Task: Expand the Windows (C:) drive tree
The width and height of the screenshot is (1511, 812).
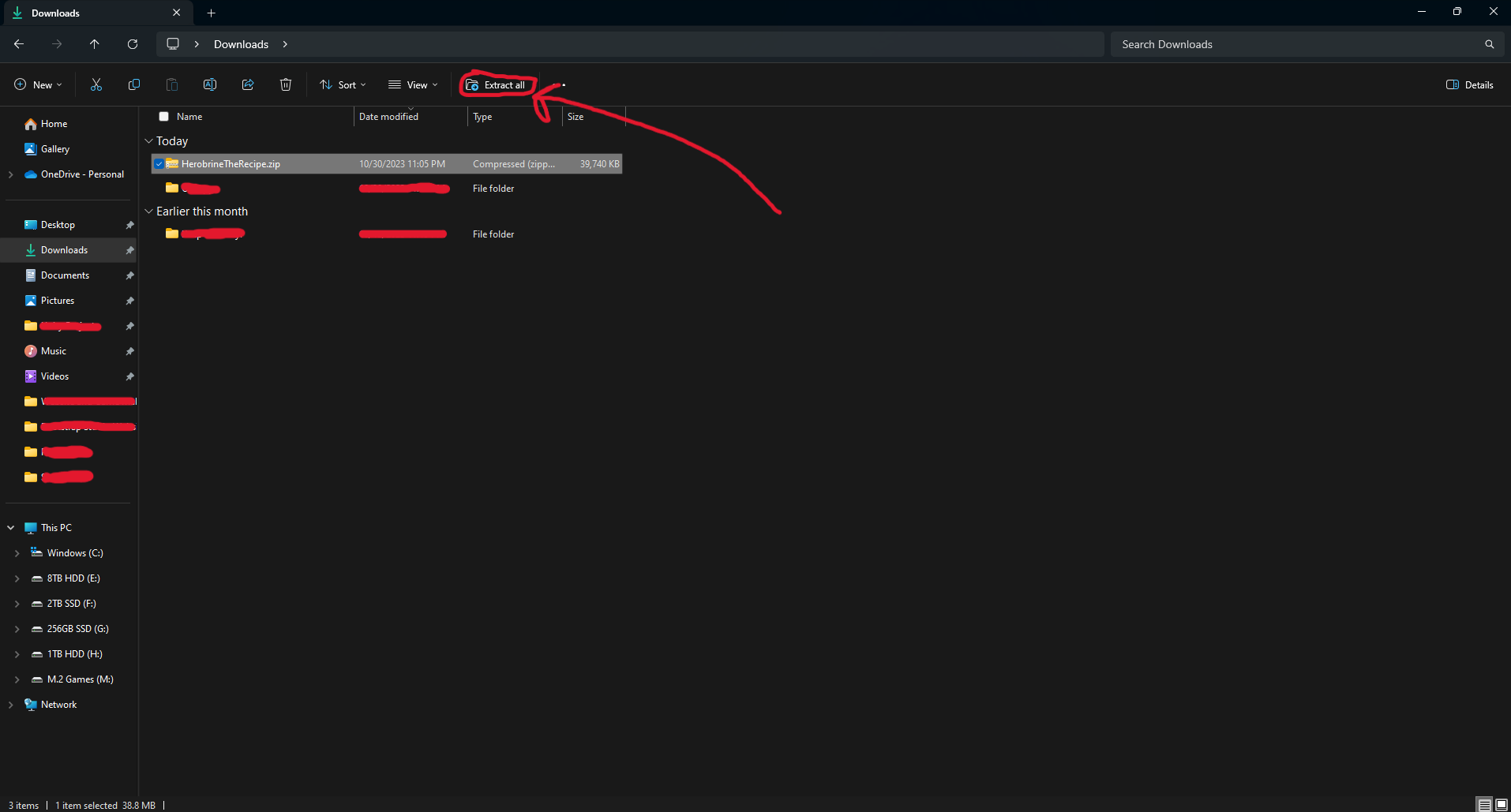Action: coord(17,553)
